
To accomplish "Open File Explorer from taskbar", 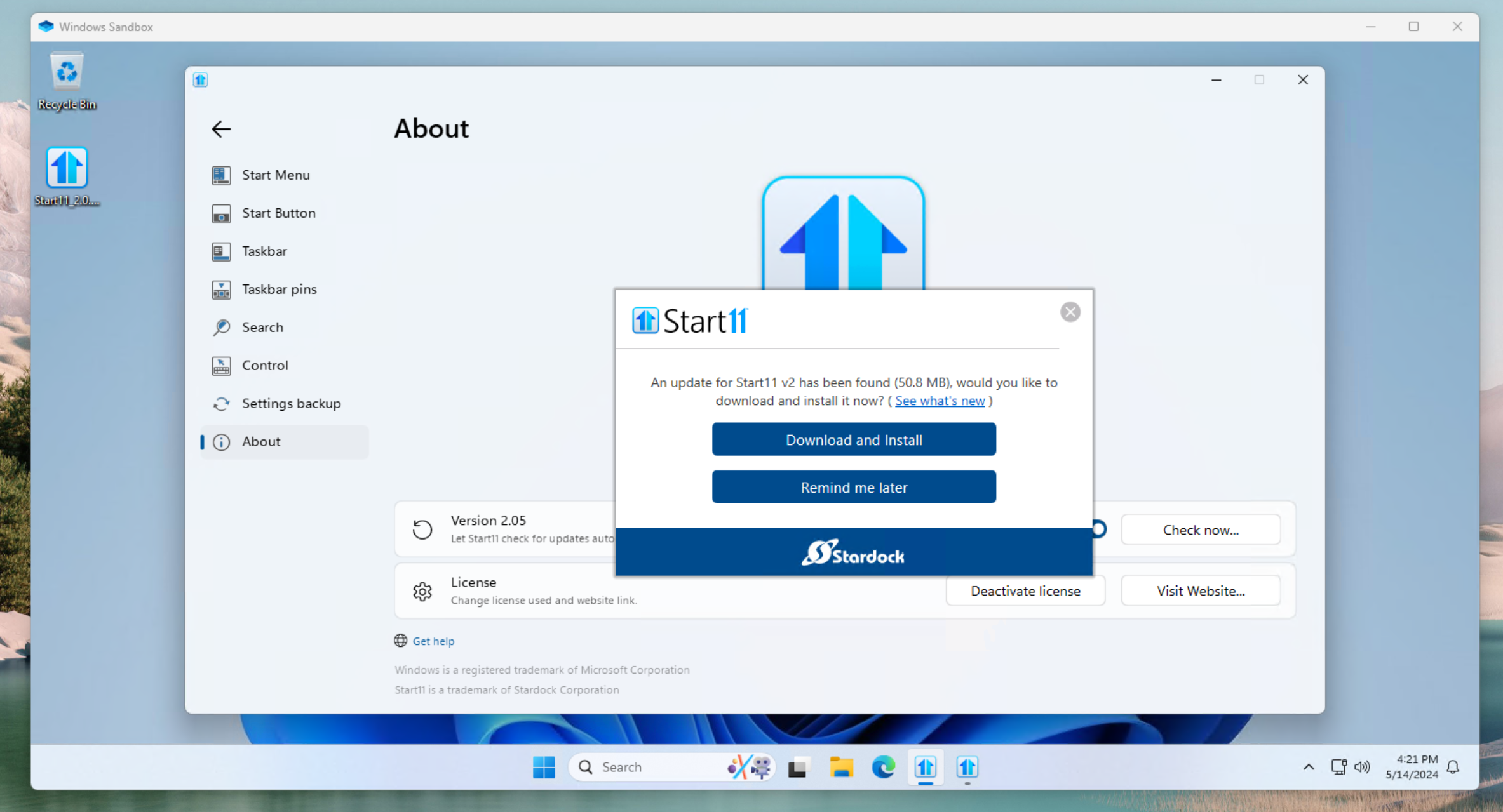I will (x=841, y=767).
